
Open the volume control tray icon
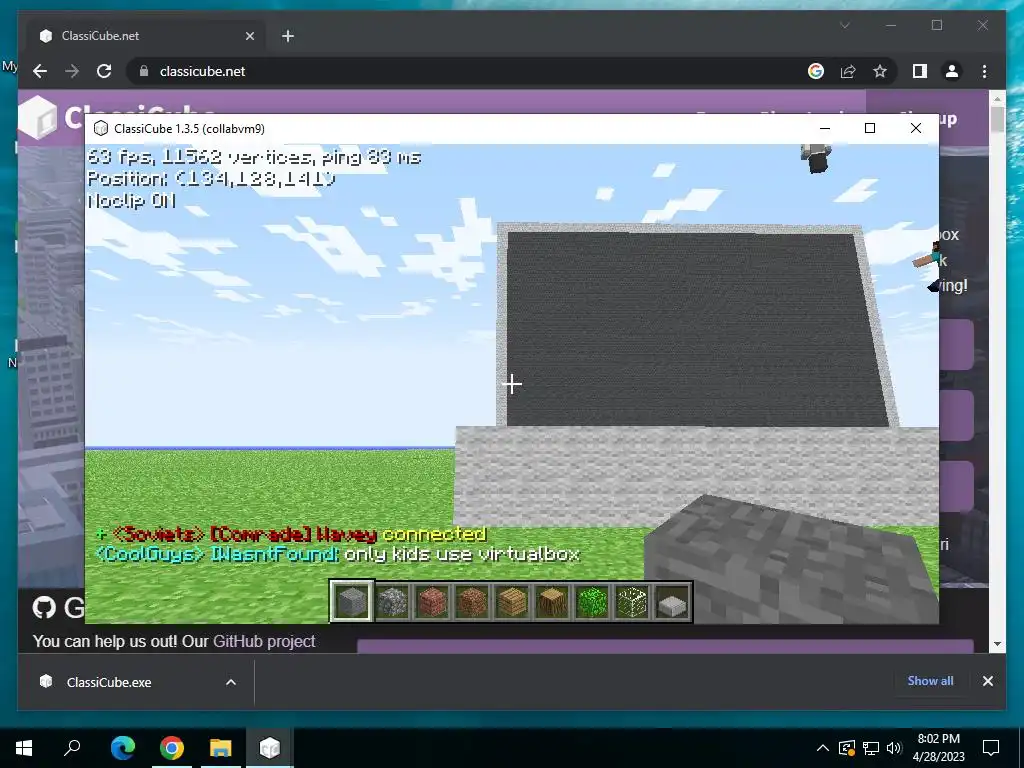[x=894, y=748]
